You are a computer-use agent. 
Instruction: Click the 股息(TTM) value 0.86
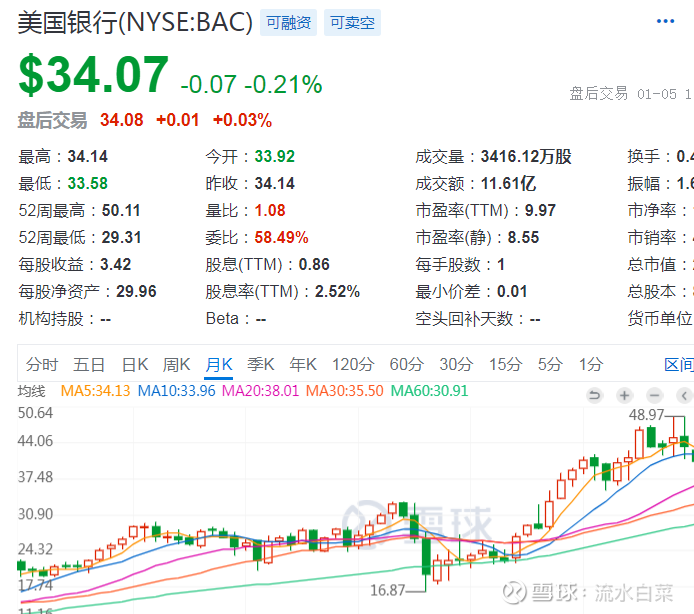coord(314,264)
